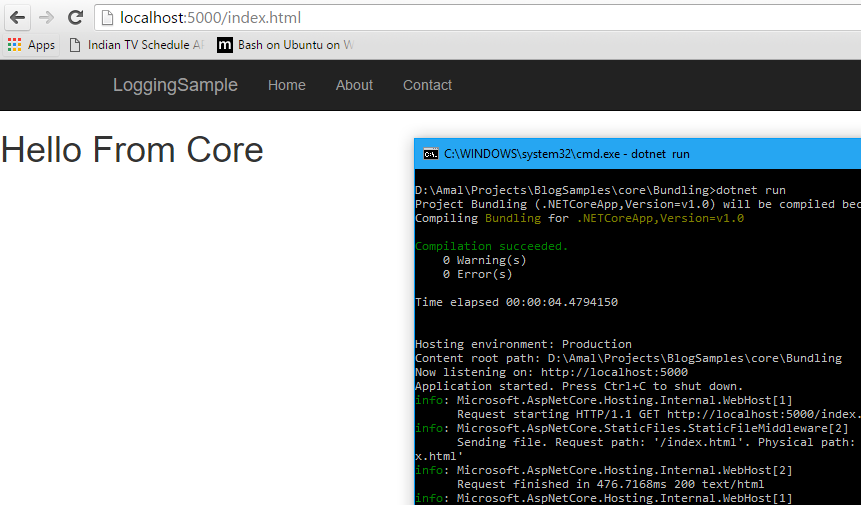The image size is (861, 505).
Task: Click the Hello From Core heading
Action: (x=132, y=149)
